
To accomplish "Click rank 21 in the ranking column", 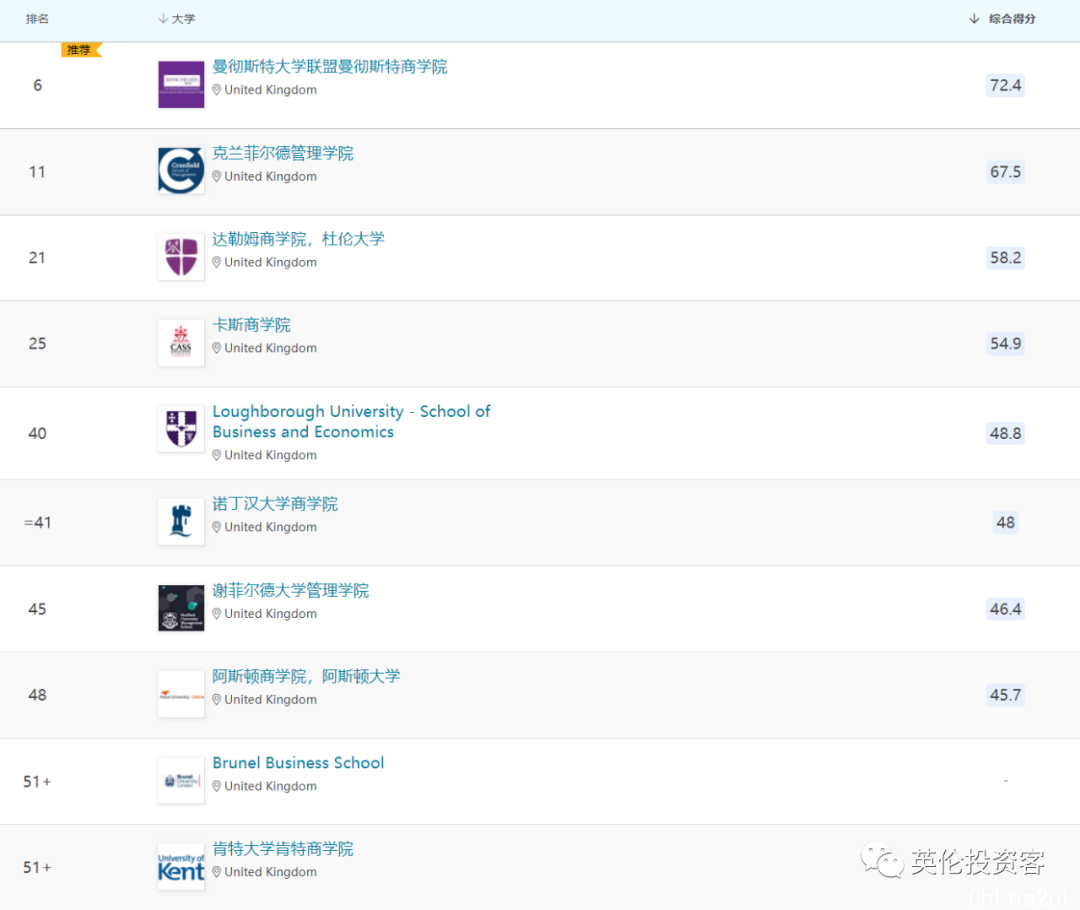I will [37, 258].
